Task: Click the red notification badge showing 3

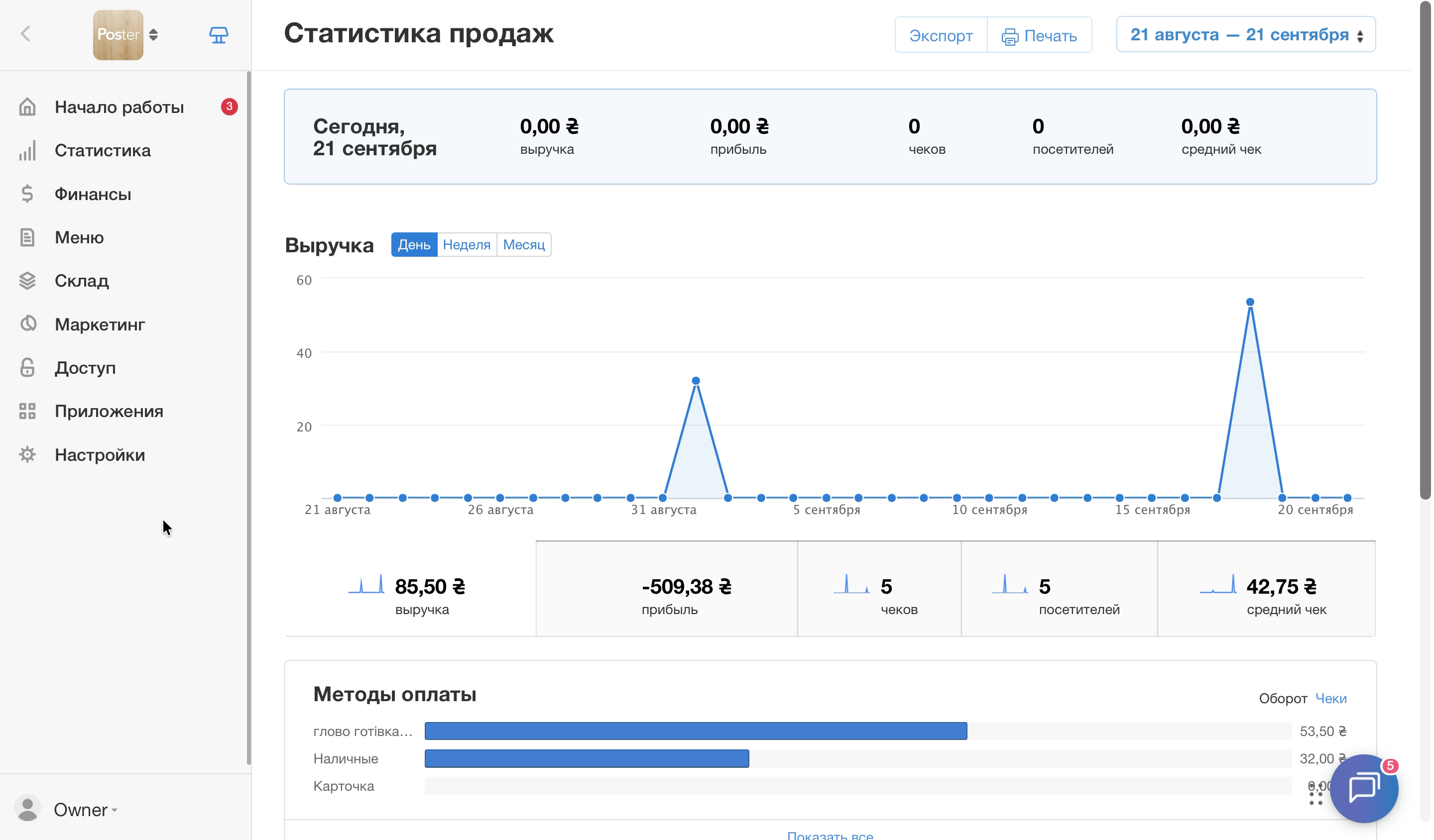Action: [x=230, y=106]
